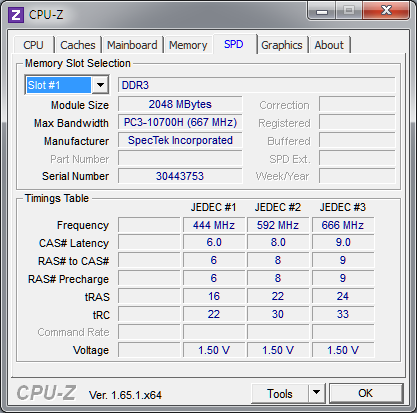
Task: Click the Tools button
Action: tap(280, 393)
